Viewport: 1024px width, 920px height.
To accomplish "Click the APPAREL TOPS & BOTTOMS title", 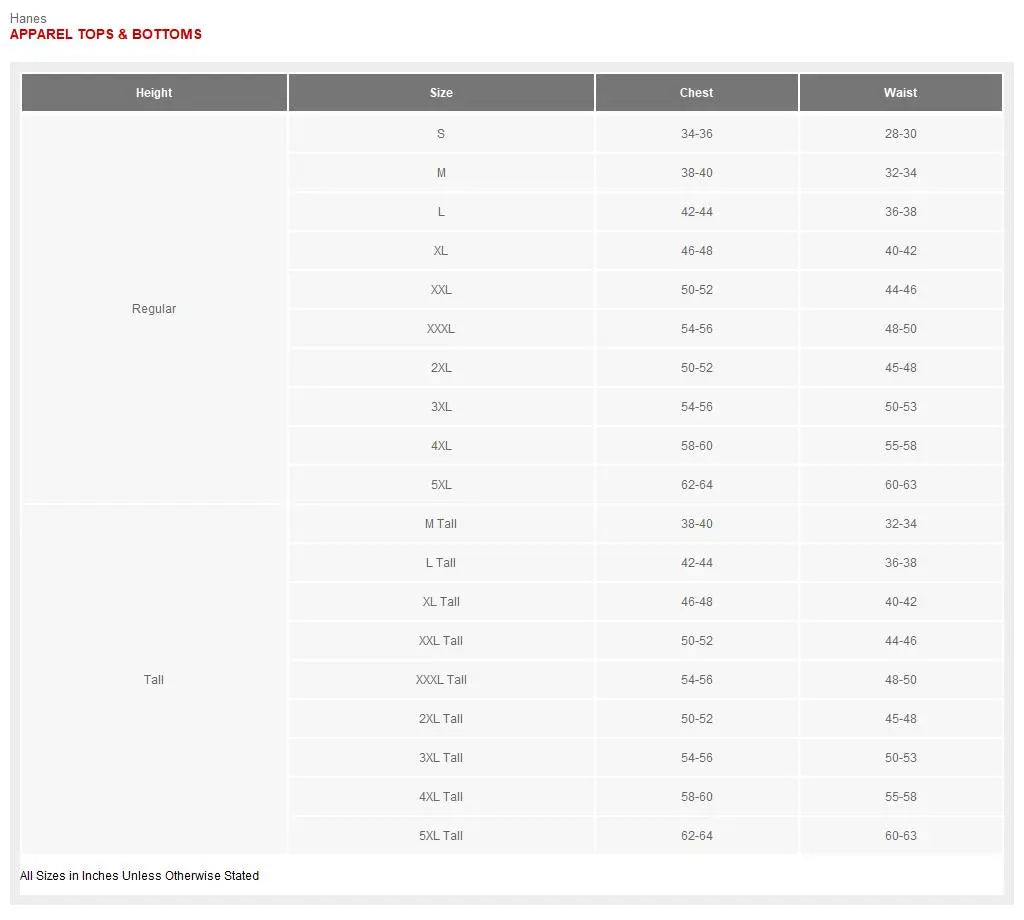I will (x=106, y=34).
